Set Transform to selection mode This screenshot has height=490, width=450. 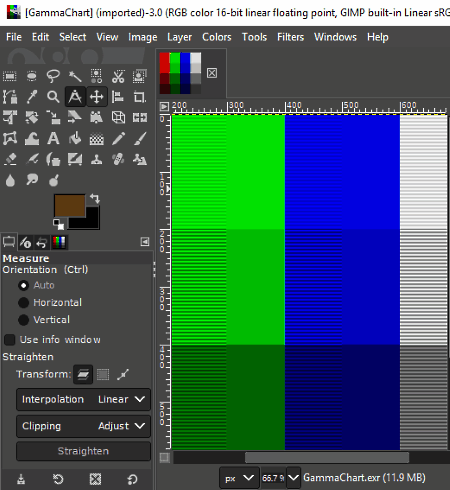coord(103,375)
